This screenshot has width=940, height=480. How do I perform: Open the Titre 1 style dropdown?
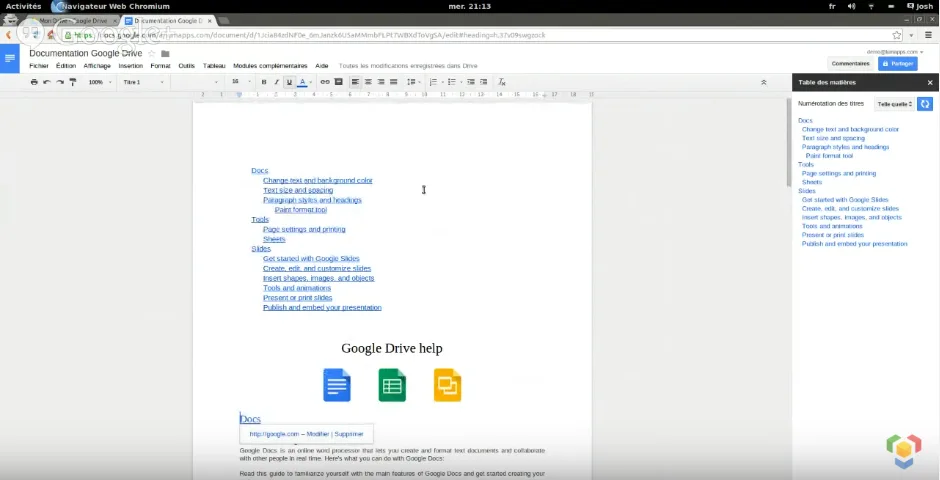pyautogui.click(x=143, y=82)
